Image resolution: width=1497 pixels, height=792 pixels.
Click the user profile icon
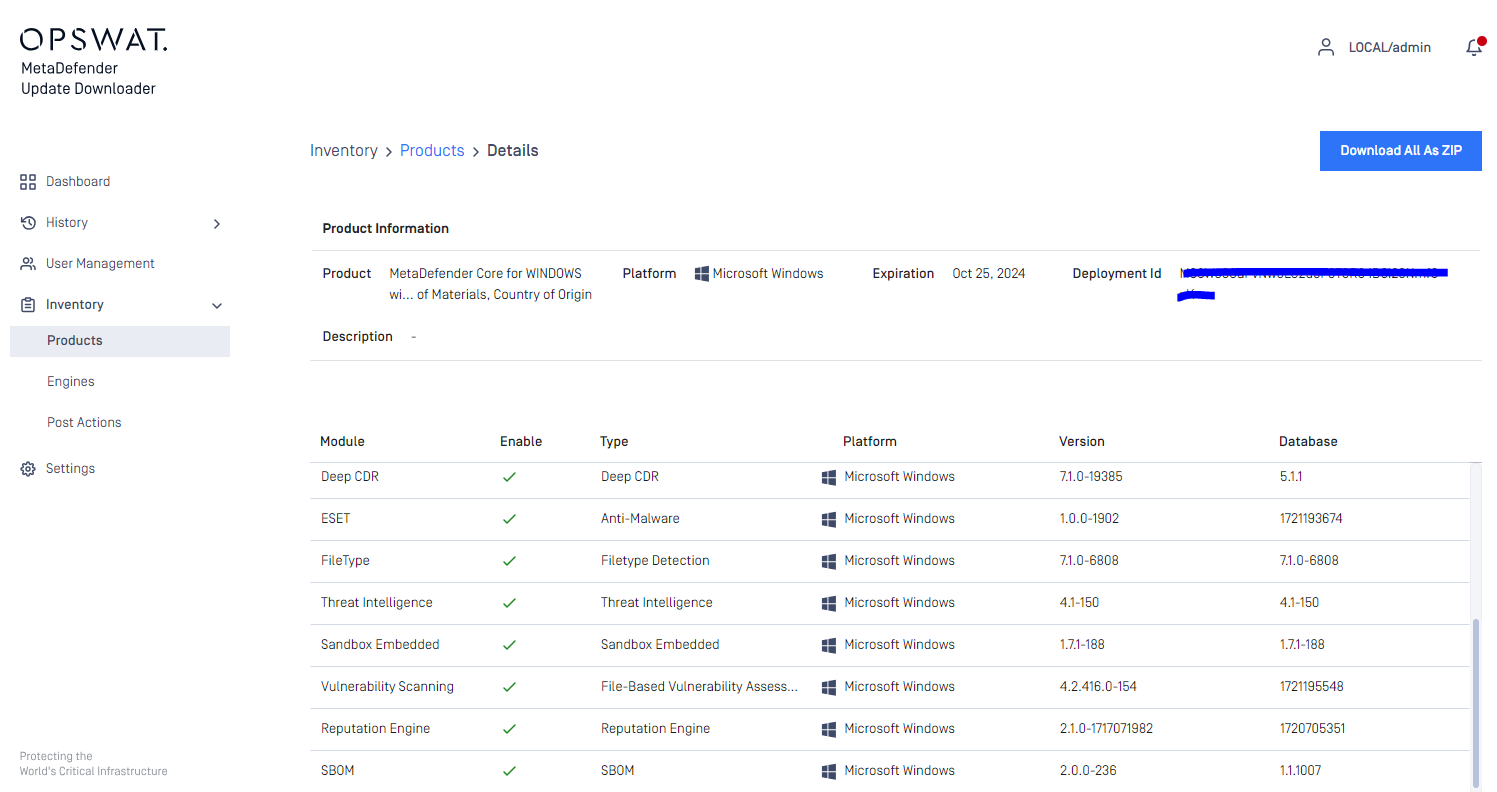tap(1326, 47)
